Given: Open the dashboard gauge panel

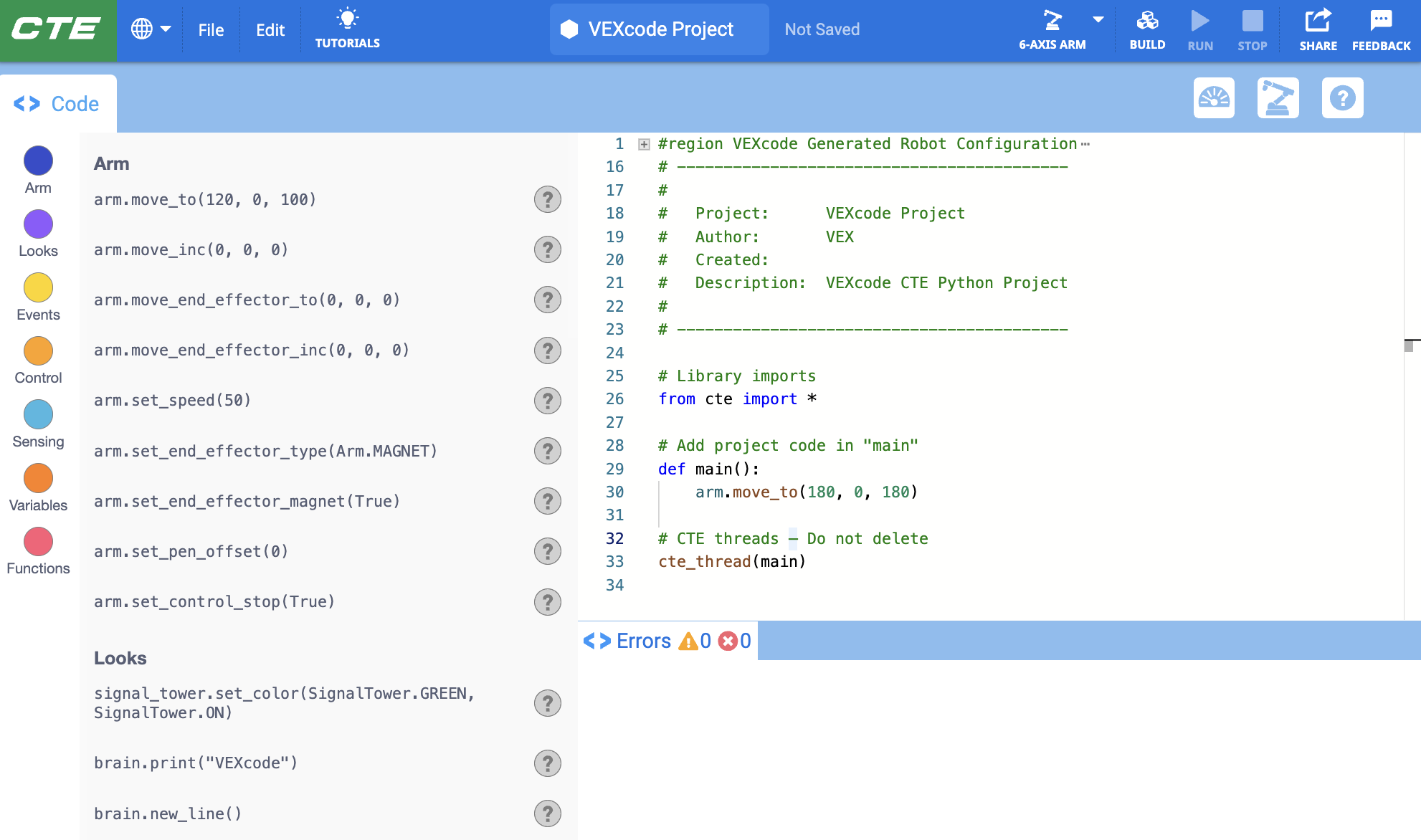Looking at the screenshot, I should tap(1214, 98).
